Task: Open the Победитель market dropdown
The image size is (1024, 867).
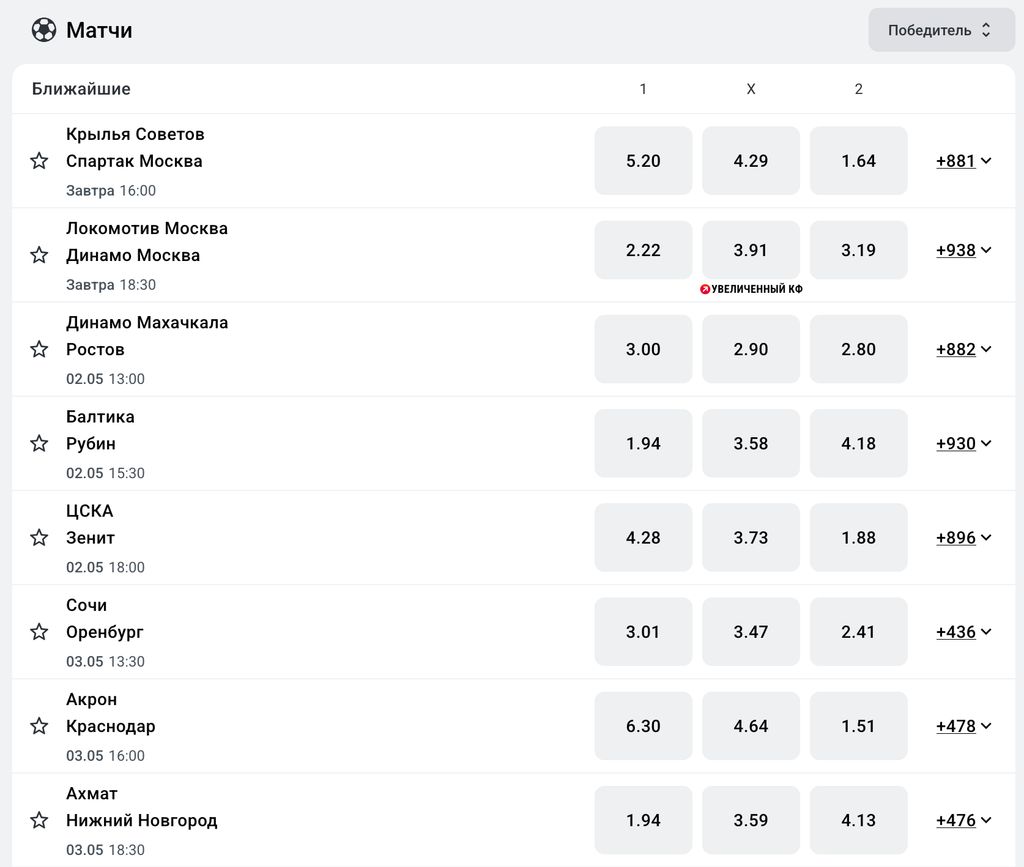Action: tap(941, 30)
